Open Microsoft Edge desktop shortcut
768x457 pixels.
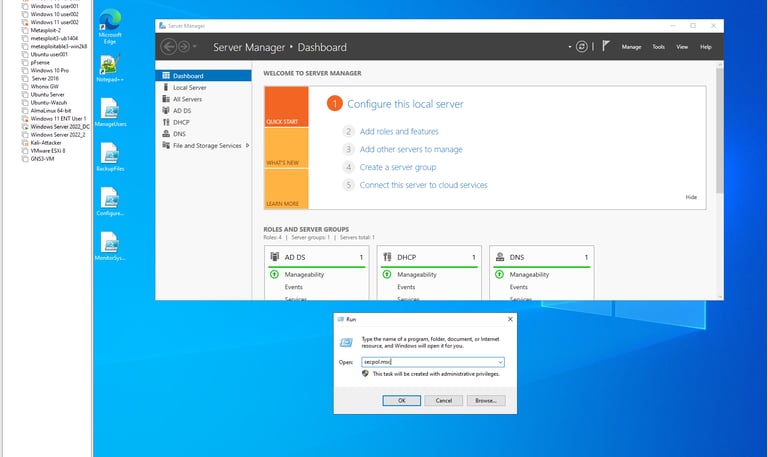110,26
